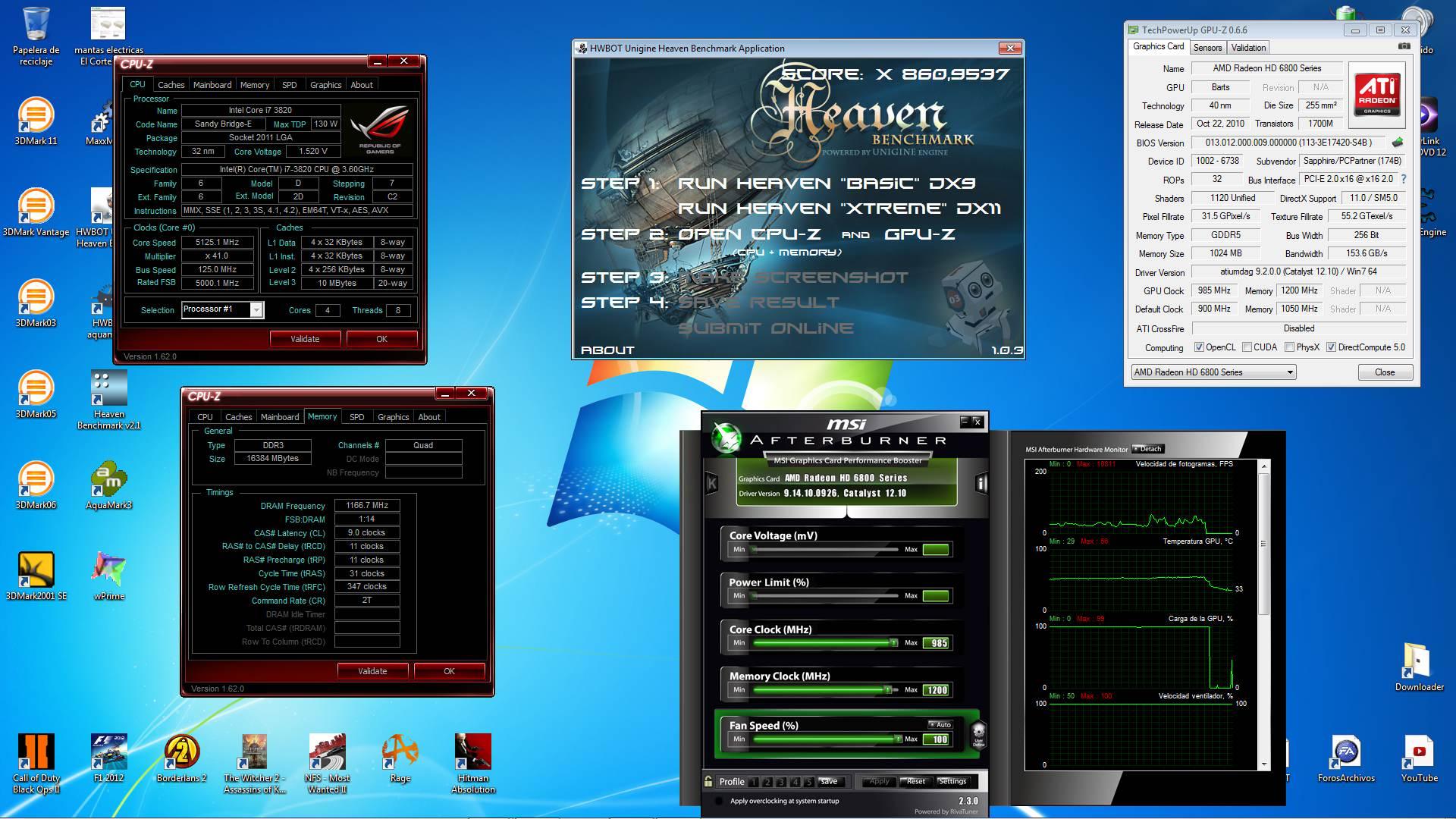Click SUBMIT ONLINE in HWBOT Heaven window
Screen dimensions: 1456x819
coord(766,328)
